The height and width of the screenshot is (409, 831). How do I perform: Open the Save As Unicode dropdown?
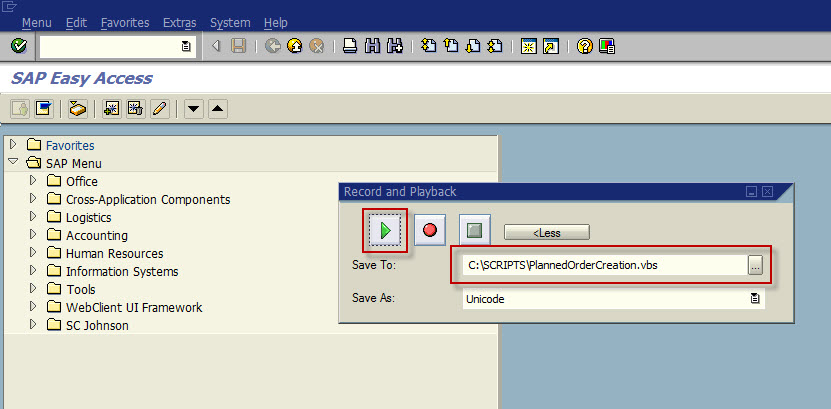coord(755,299)
